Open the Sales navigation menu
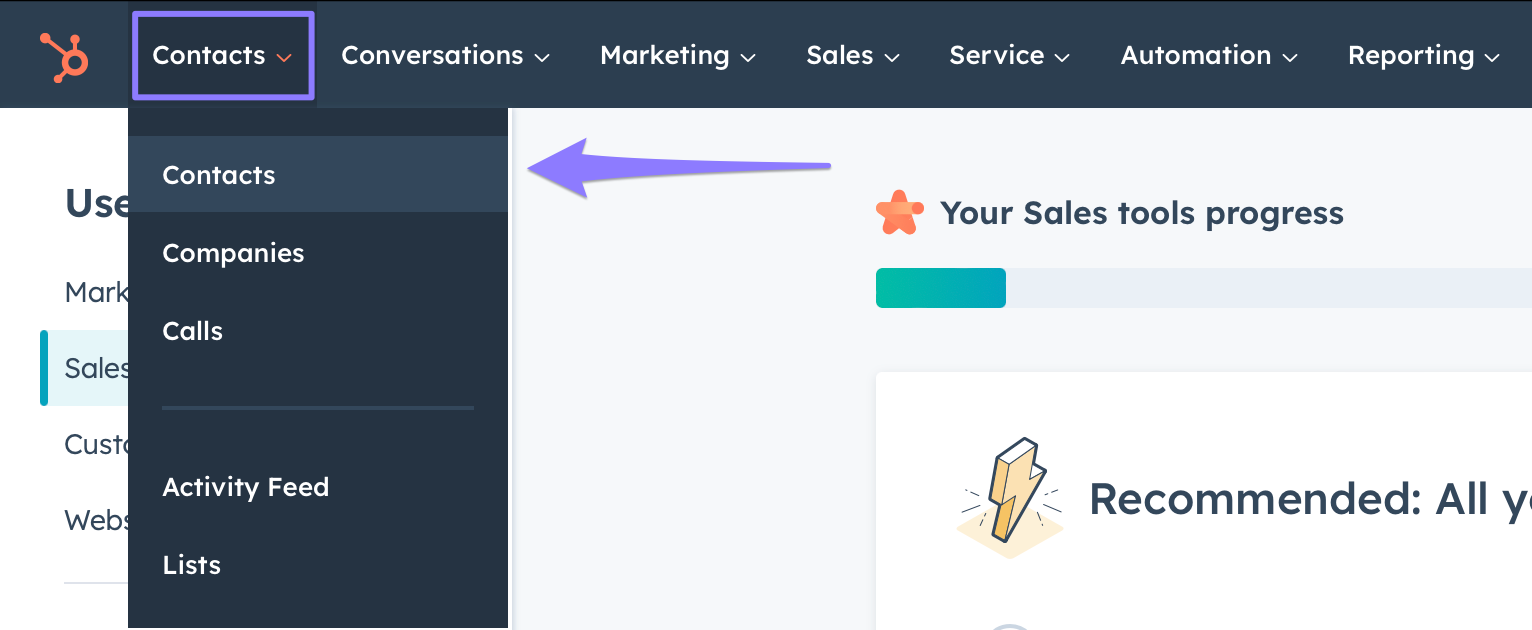1532x630 pixels. [x=852, y=56]
